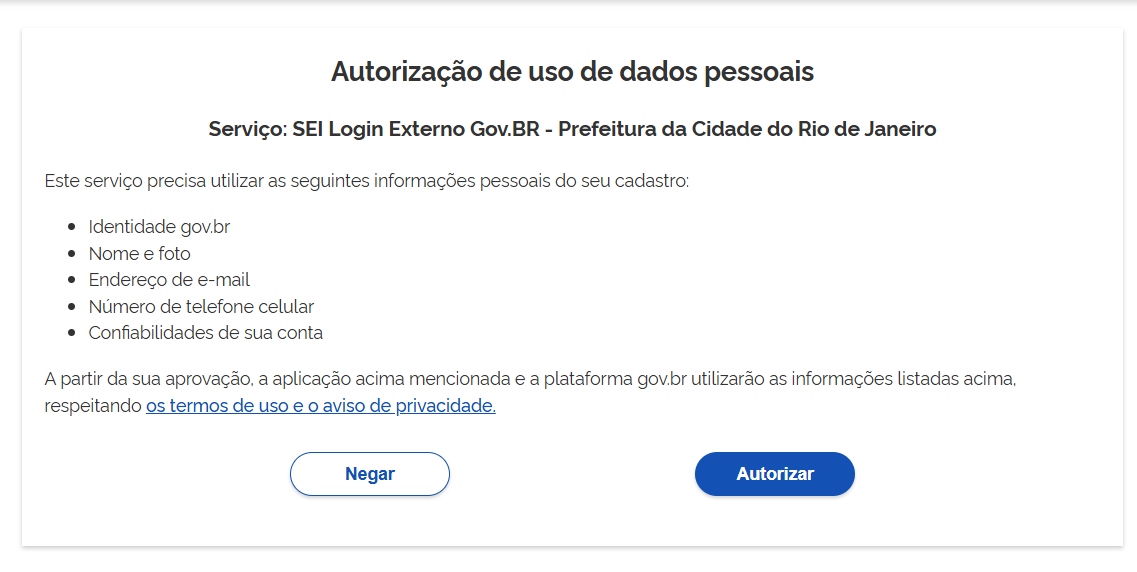The width and height of the screenshot is (1137, 572).
Task: Click the sentence starting 'A partir da sua aprovação'
Action: coord(530,380)
